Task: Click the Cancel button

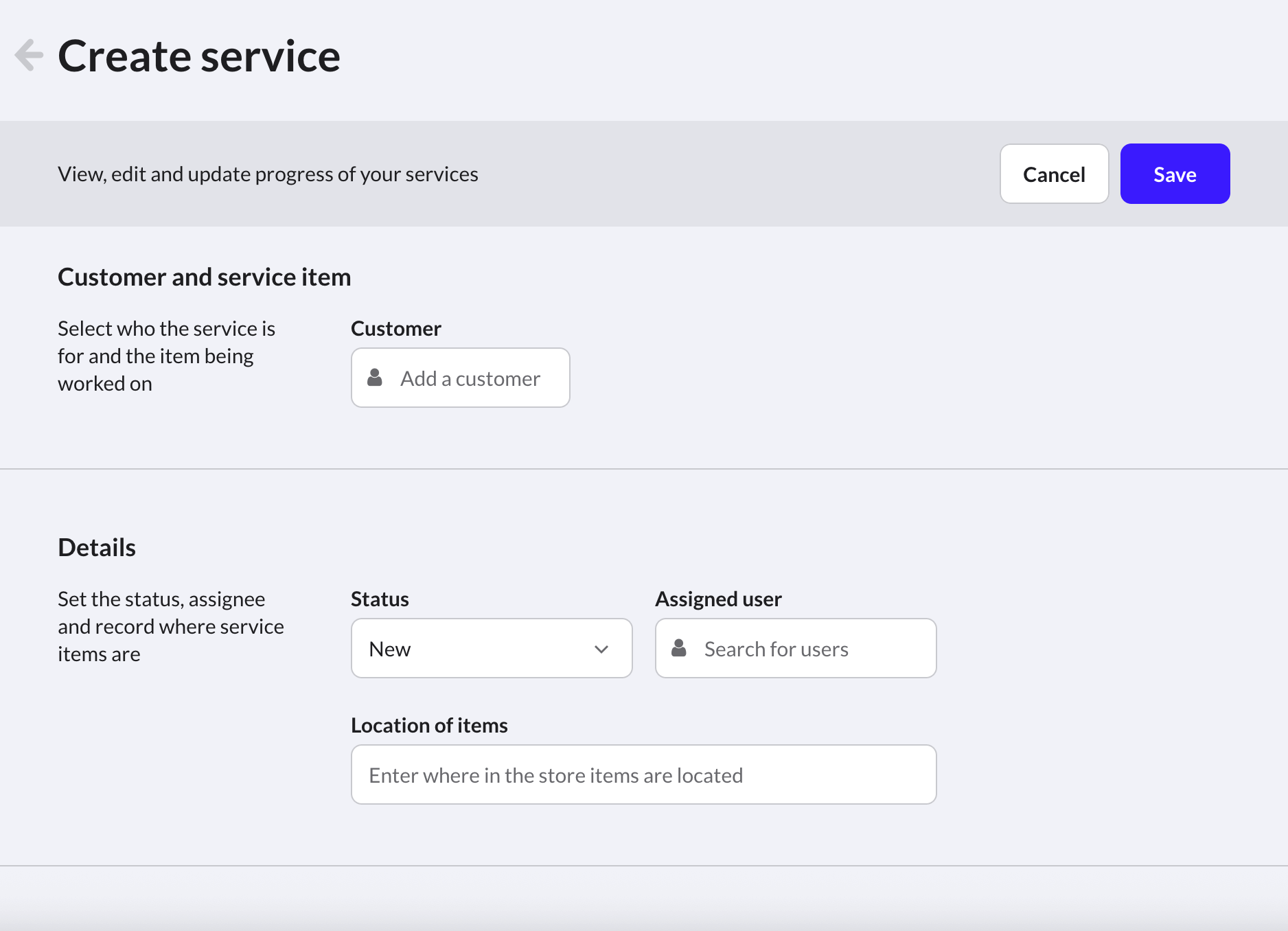Action: 1054,174
